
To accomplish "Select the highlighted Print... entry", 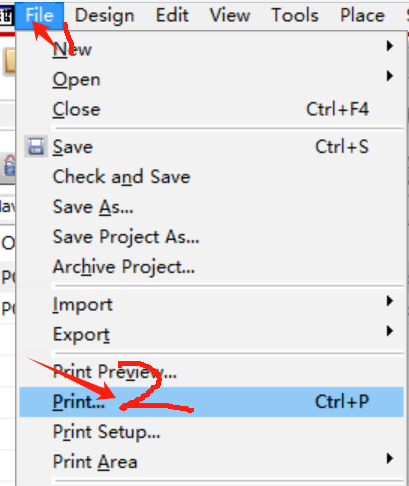I will pos(211,402).
